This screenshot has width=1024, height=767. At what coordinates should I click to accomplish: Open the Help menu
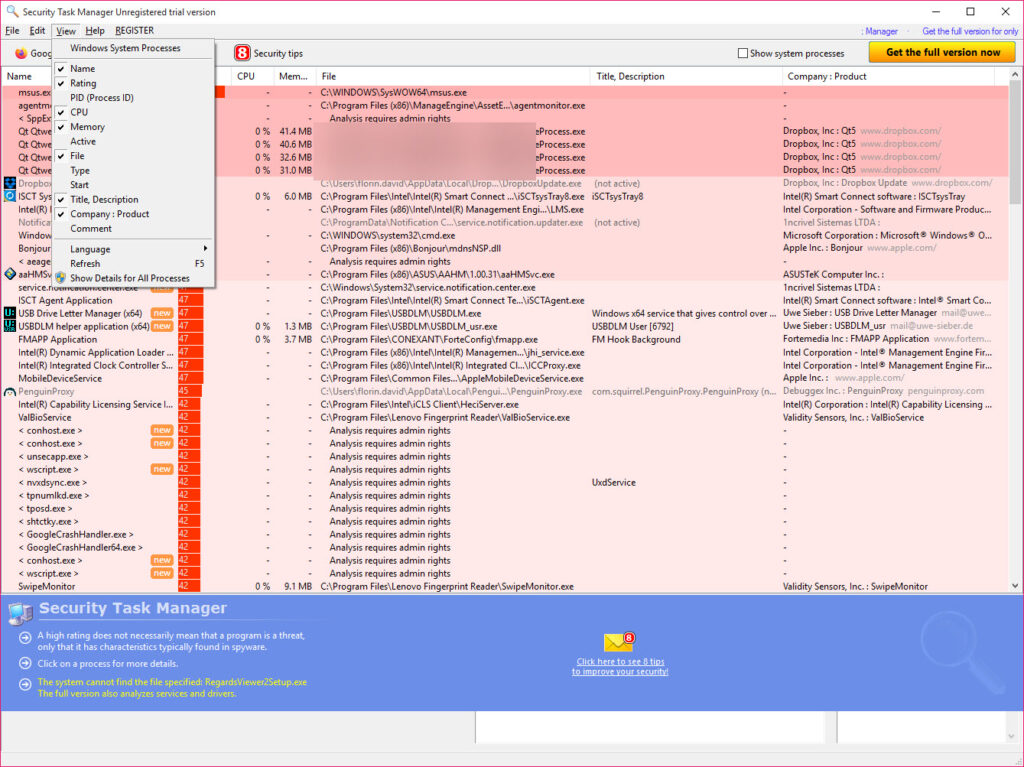click(x=95, y=31)
